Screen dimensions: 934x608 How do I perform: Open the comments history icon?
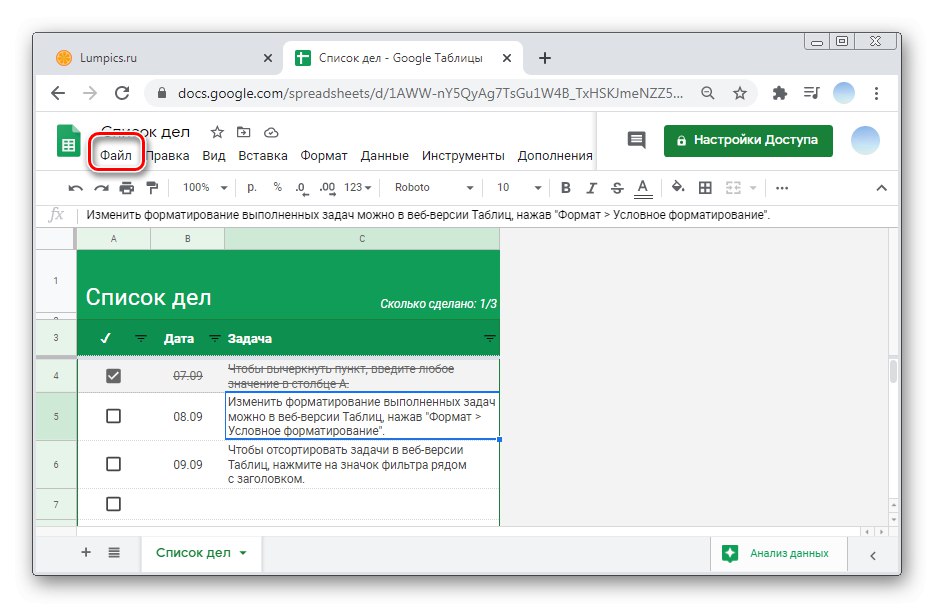tap(636, 141)
